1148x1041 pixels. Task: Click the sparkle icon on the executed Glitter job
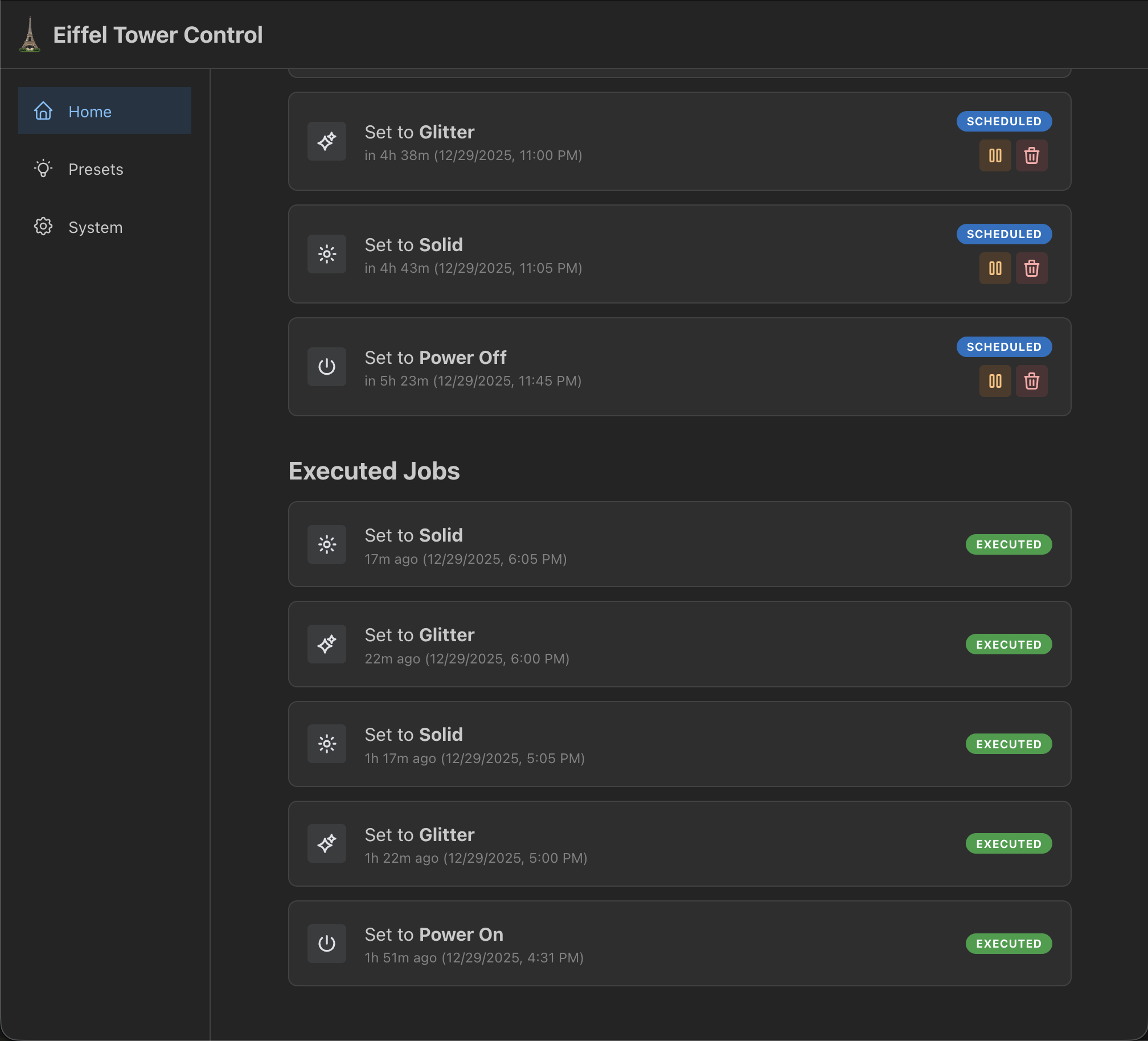327,644
